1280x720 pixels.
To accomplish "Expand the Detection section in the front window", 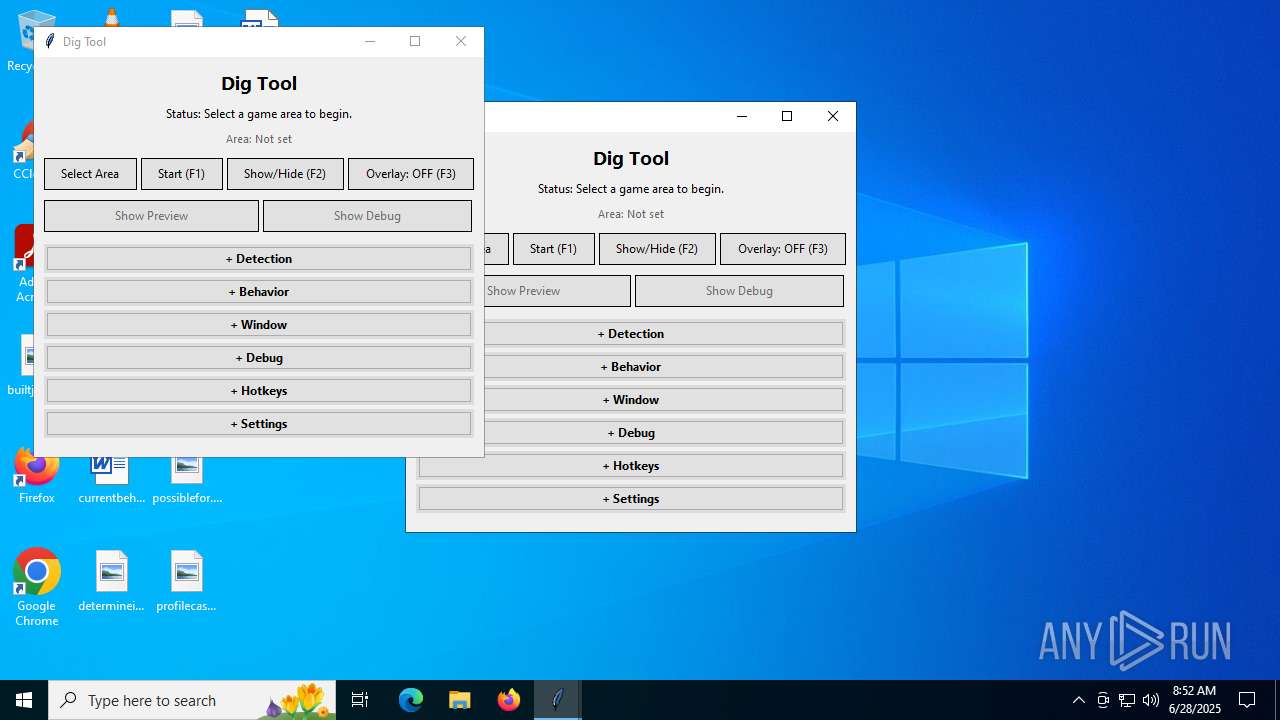I will click(x=259, y=259).
